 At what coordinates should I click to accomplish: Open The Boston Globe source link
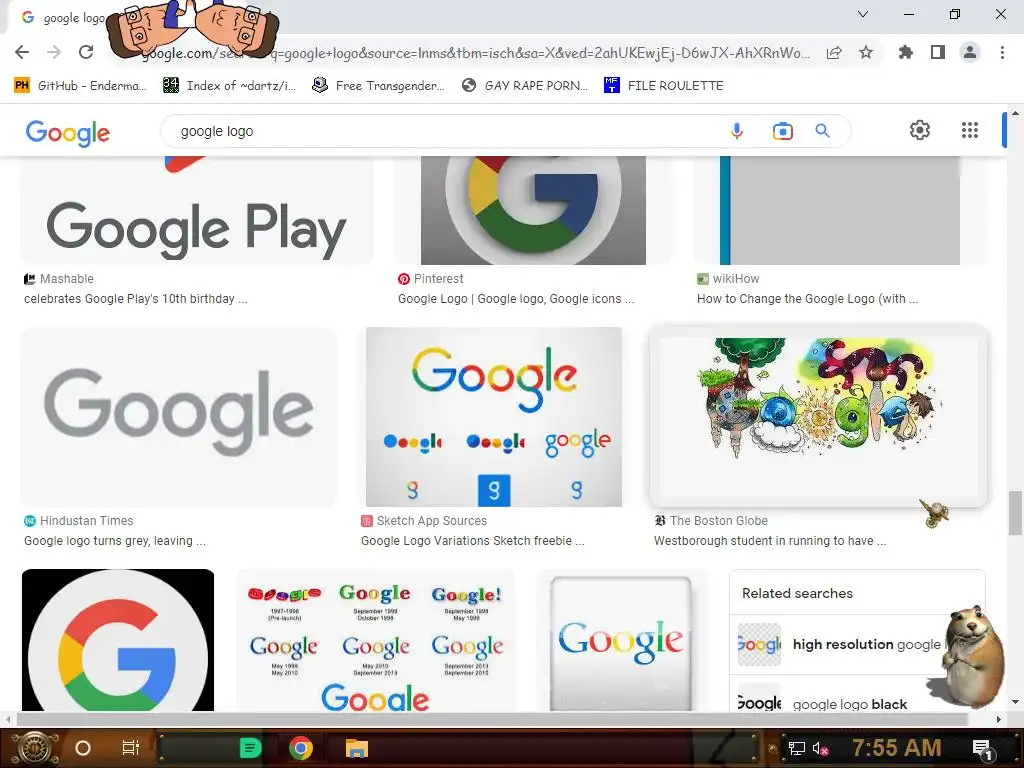pyautogui.click(x=711, y=520)
